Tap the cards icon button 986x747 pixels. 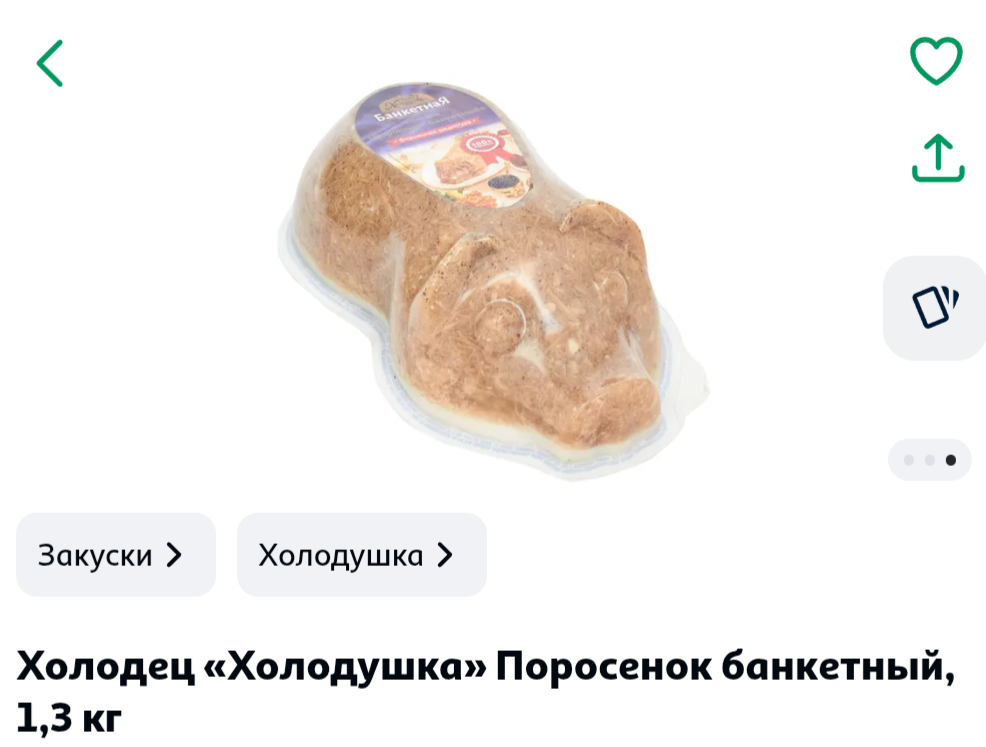(935, 307)
